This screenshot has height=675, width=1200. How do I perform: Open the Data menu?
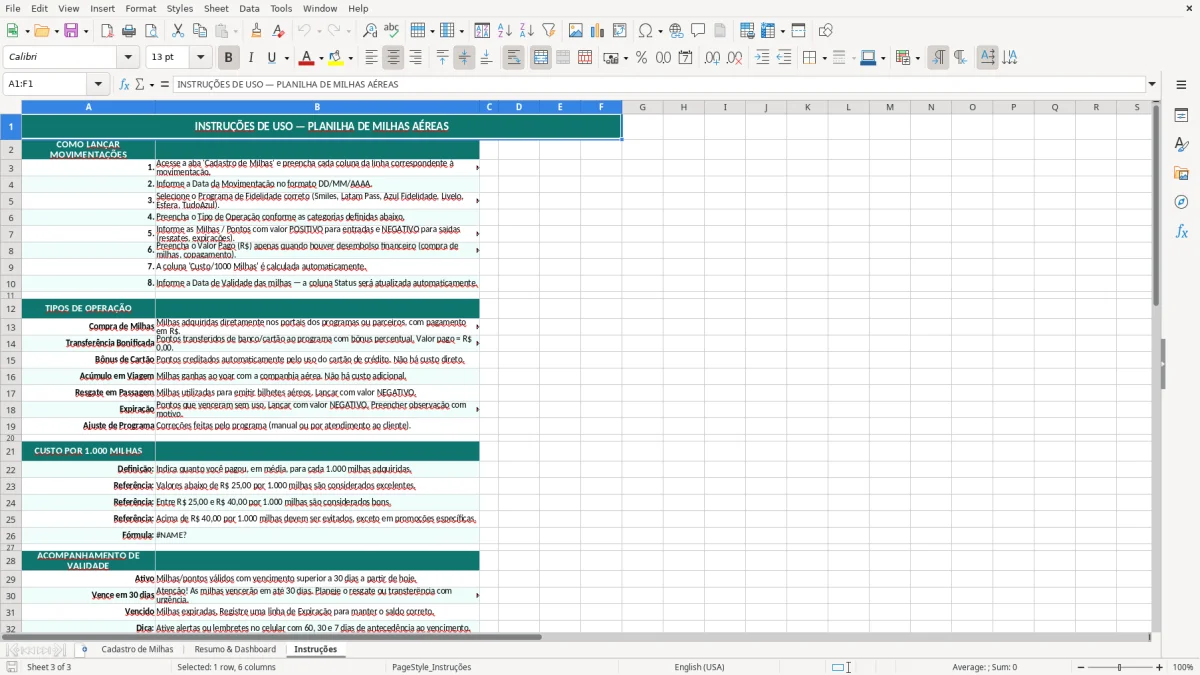(x=249, y=8)
